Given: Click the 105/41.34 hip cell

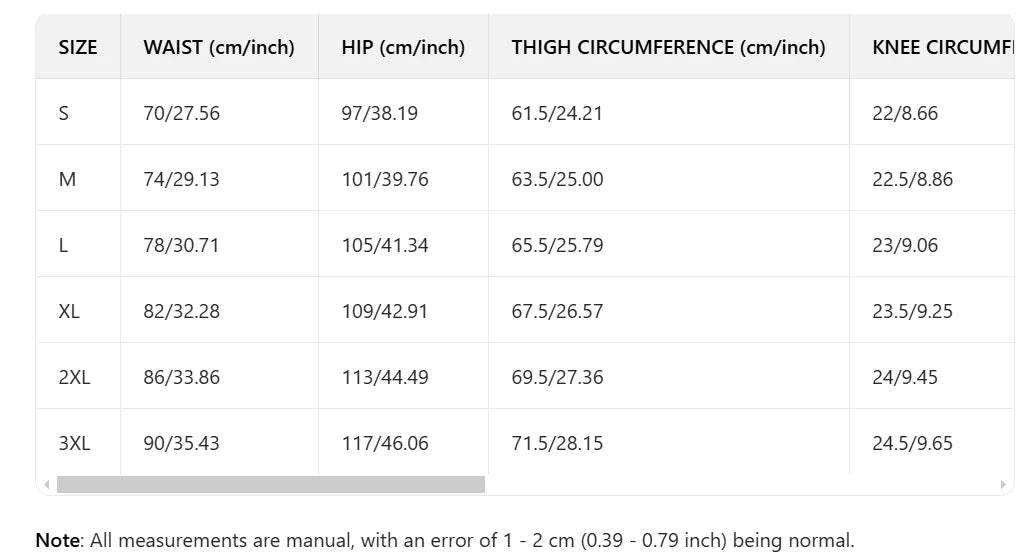Looking at the screenshot, I should point(384,245).
